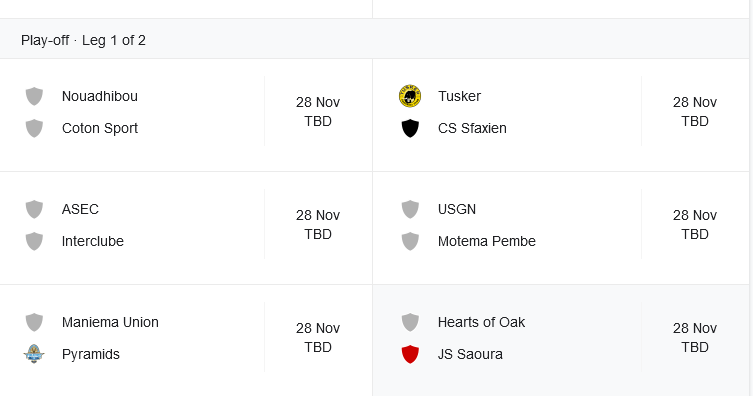Click the grey shield beside Motema Pembe

(410, 241)
